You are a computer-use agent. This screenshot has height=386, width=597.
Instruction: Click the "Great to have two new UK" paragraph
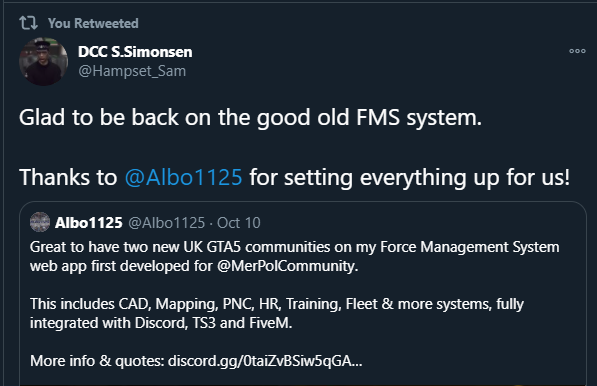[x=295, y=257]
